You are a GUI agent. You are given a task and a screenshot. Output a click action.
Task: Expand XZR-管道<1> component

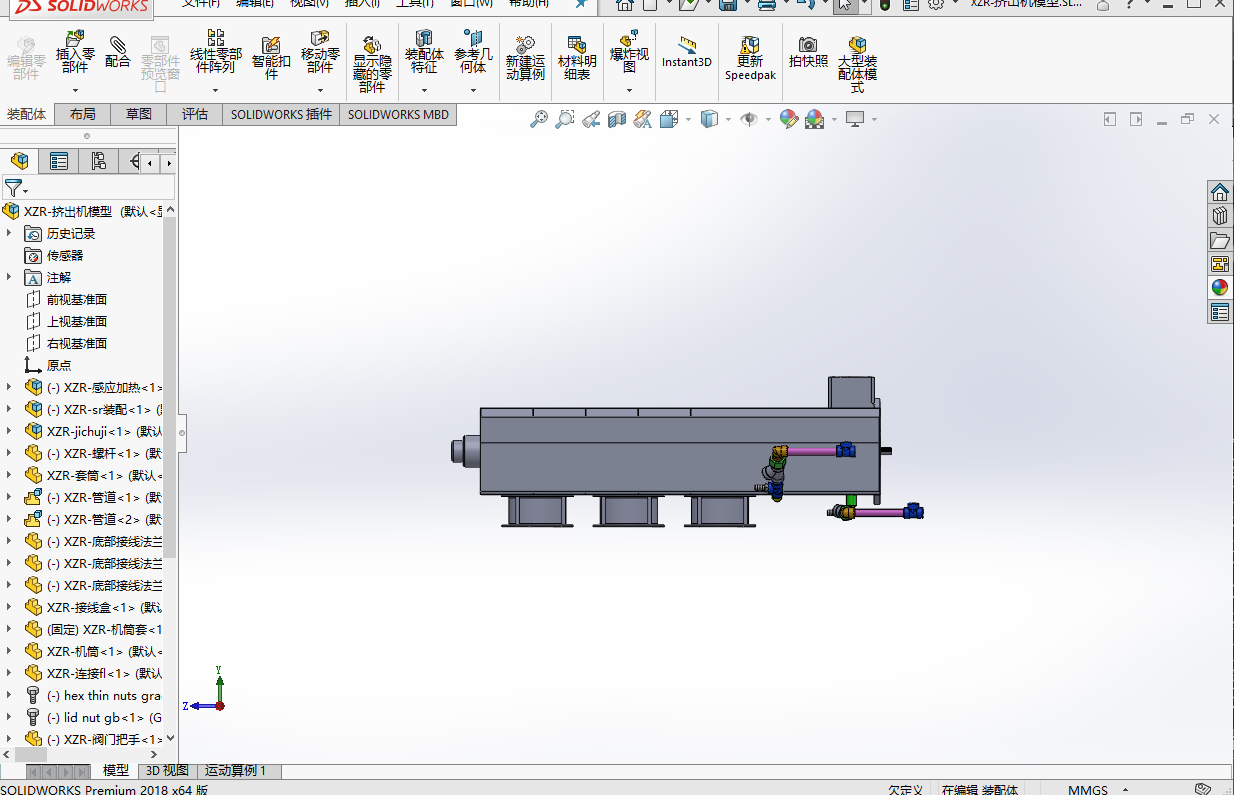click(x=9, y=497)
